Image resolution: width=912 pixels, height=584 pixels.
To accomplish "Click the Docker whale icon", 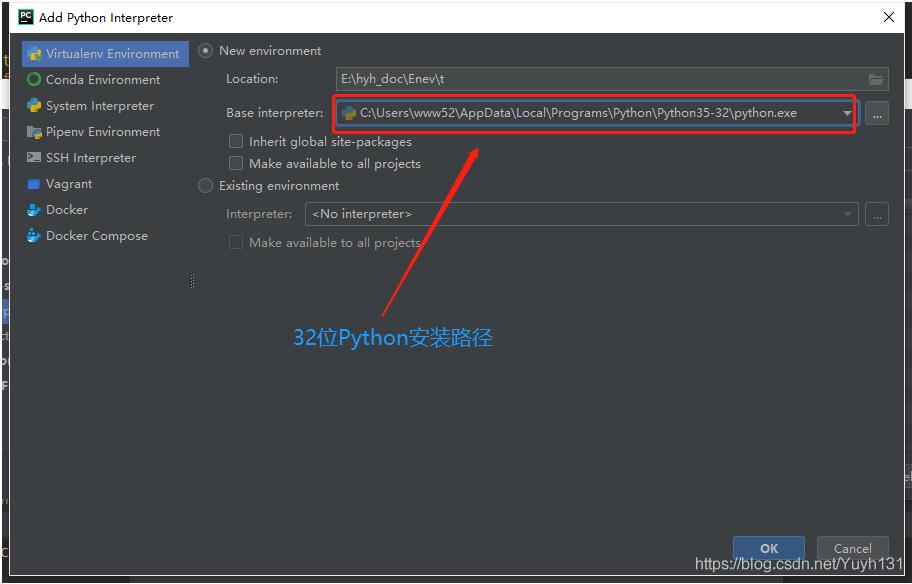I will point(34,210).
